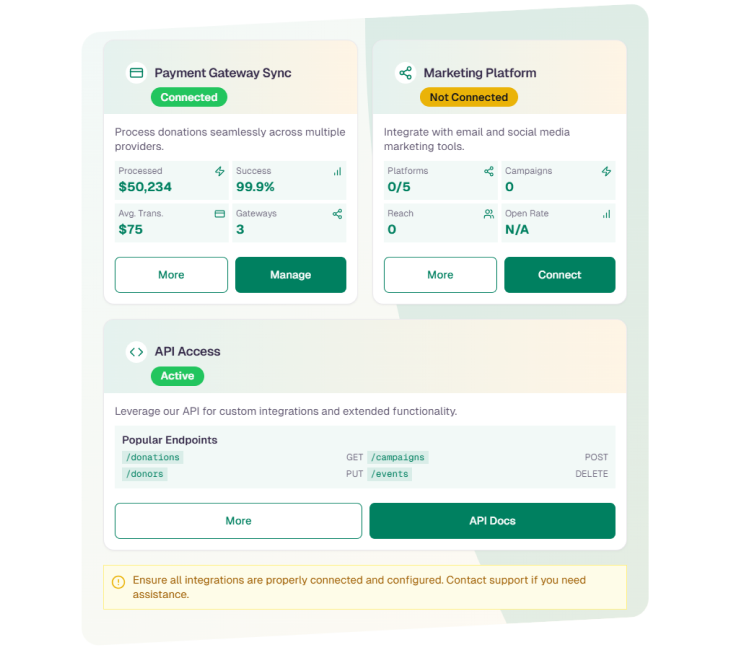This screenshot has width=730, height=670.
Task: Click the bar chart icon beside Open Rate
Action: (x=606, y=214)
